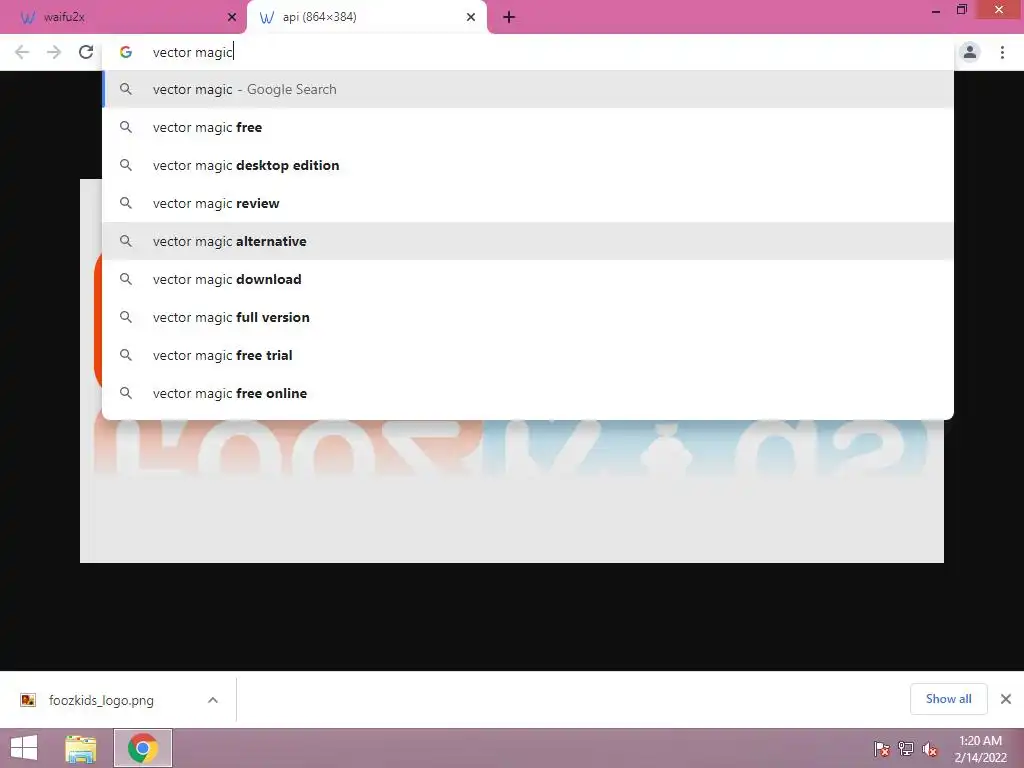The height and width of the screenshot is (768, 1024).
Task: Select 'vector magic free trial' suggestion
Action: point(528,355)
